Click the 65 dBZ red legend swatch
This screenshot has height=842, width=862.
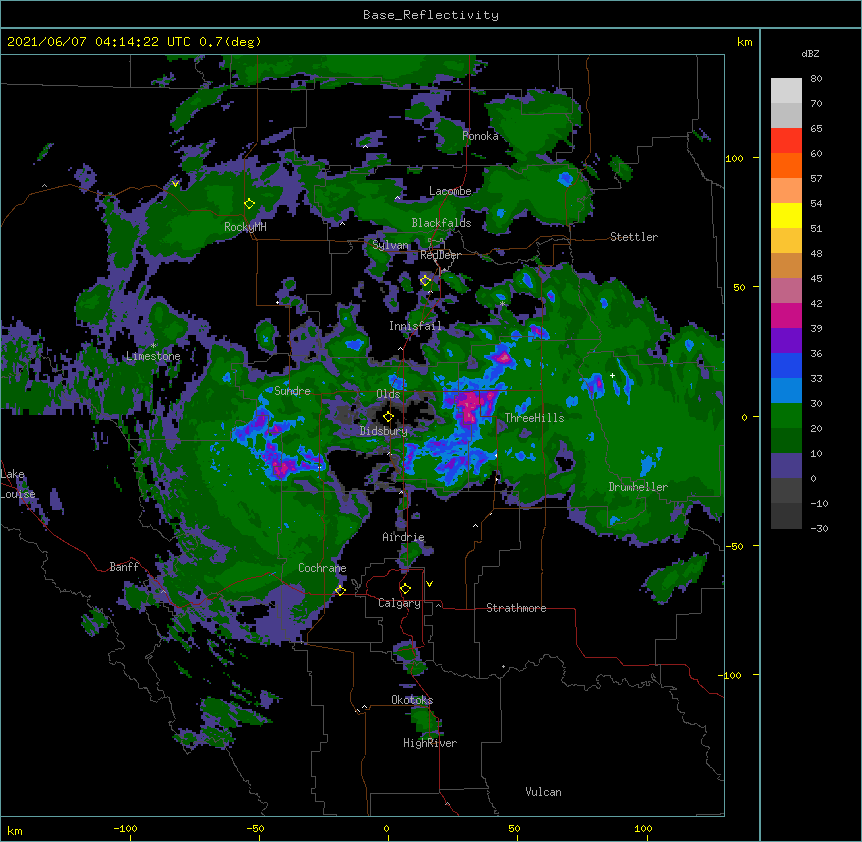click(x=786, y=141)
